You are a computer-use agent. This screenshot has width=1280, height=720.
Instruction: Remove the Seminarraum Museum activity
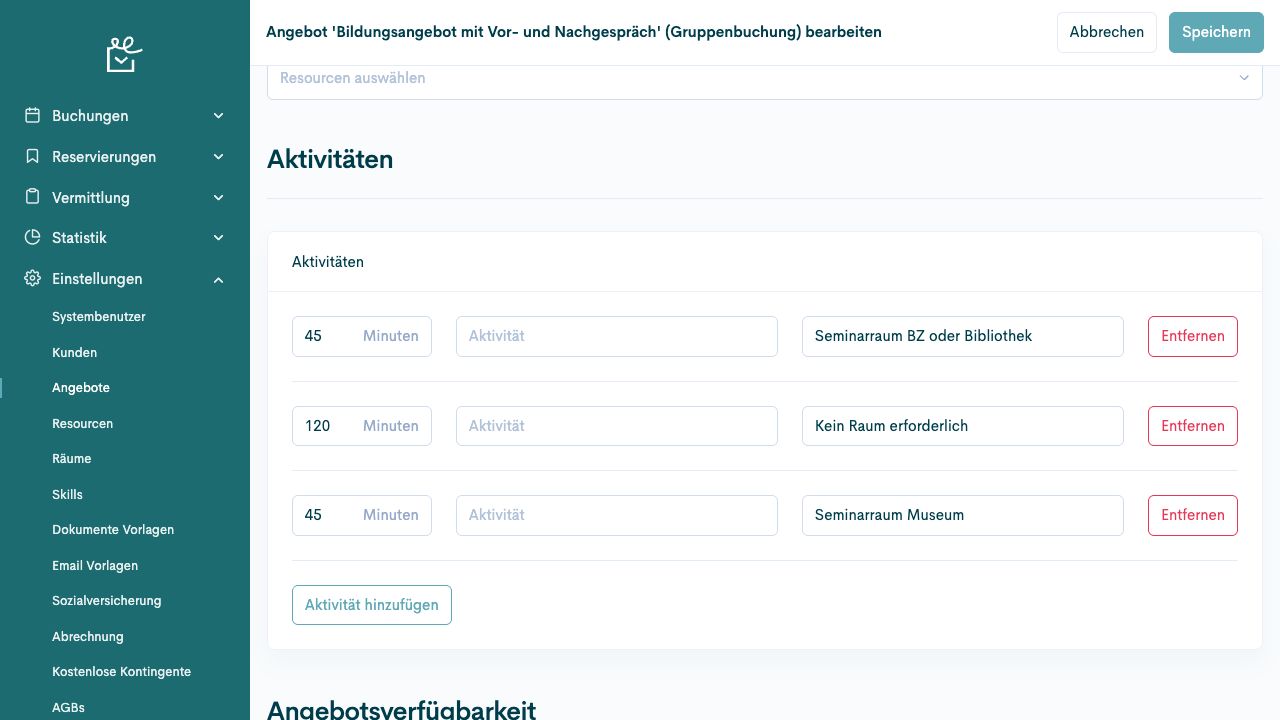(1193, 515)
